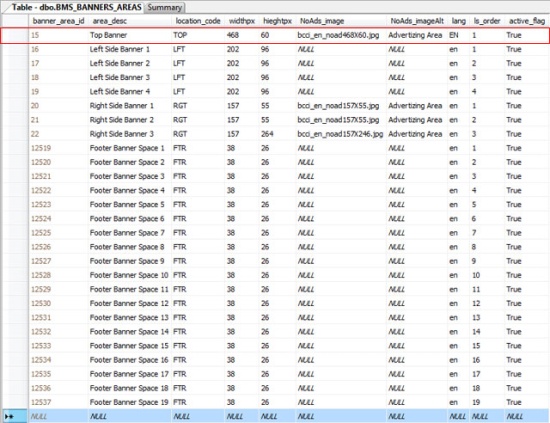The height and width of the screenshot is (423, 550).
Task: Select the Table - dbo.BMS_BANNERS_AREAS tab
Action: coord(75,7)
